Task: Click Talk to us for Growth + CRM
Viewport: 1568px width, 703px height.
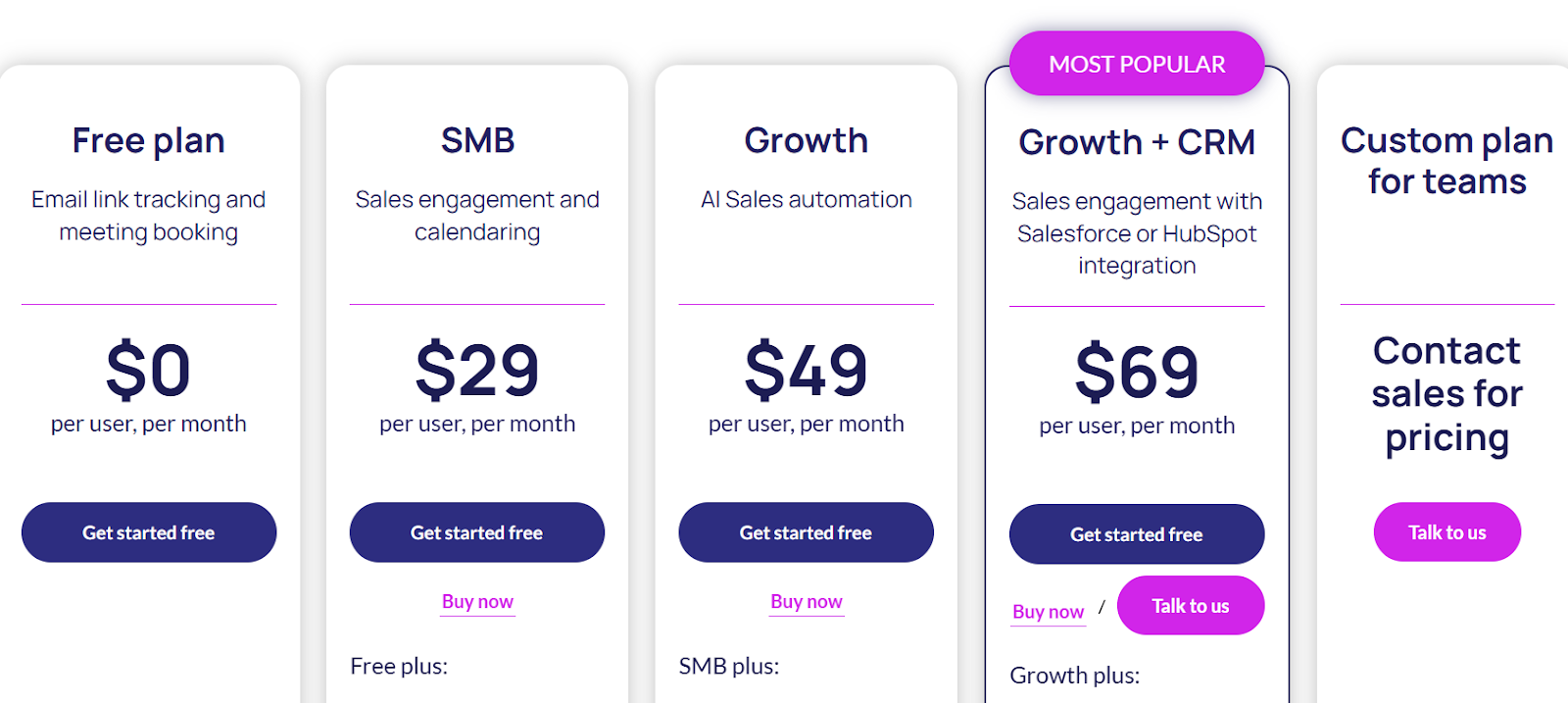Action: [x=1191, y=605]
